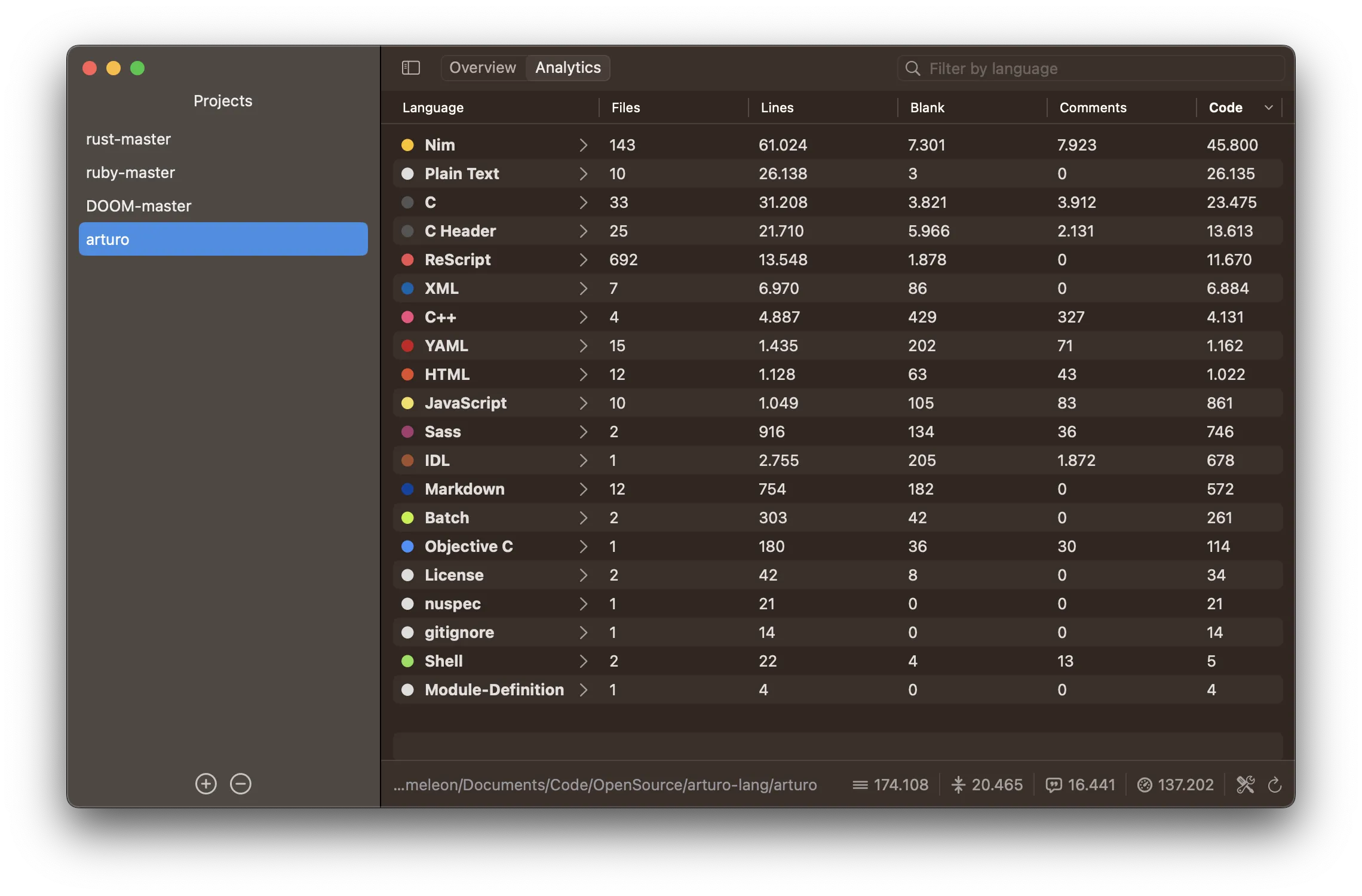Expand the ReScript row chevron
Image resolution: width=1362 pixels, height=896 pixels.
584,260
